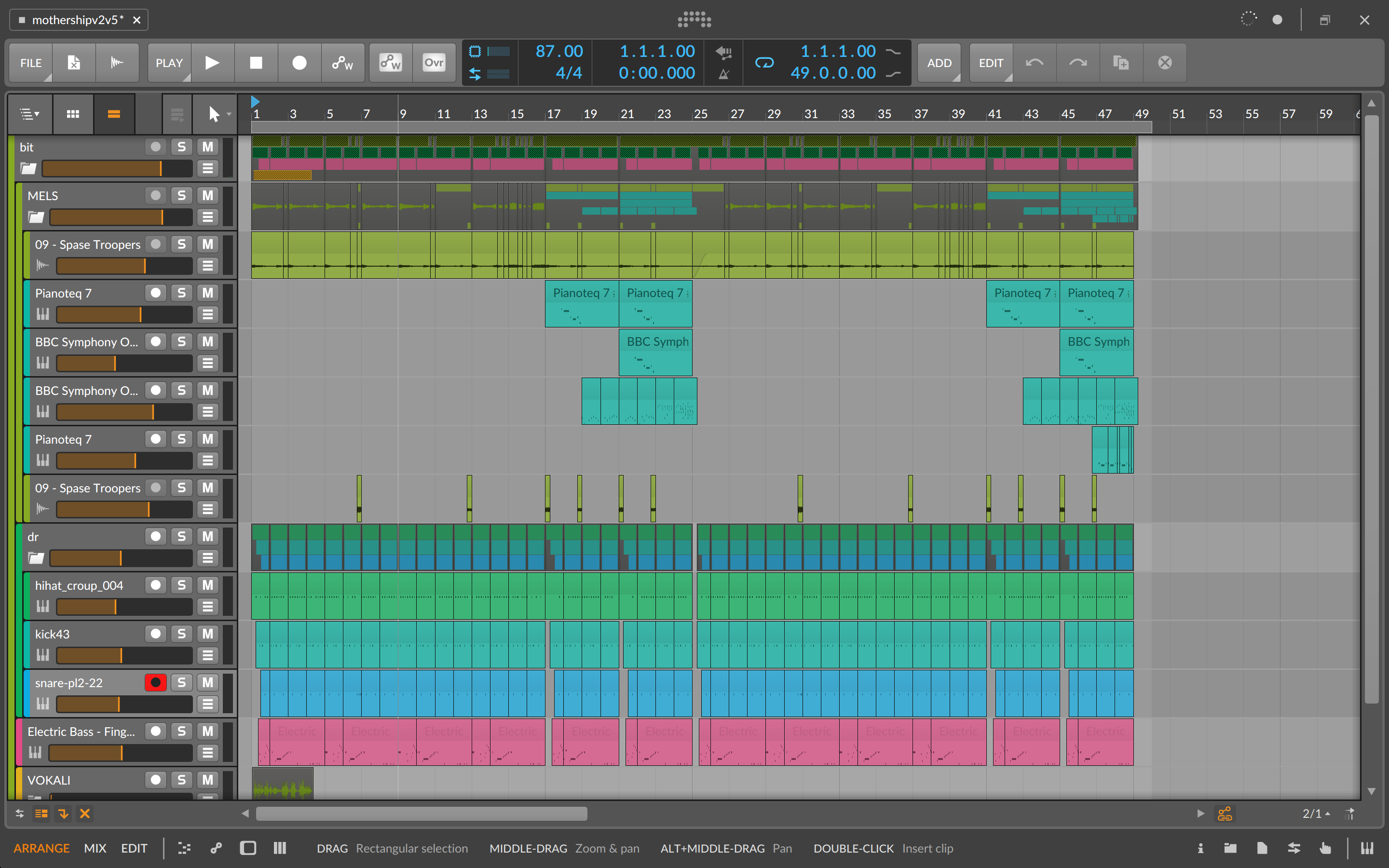1389x868 pixels.
Task: Adjust the bit track volume fader
Action: 117,168
